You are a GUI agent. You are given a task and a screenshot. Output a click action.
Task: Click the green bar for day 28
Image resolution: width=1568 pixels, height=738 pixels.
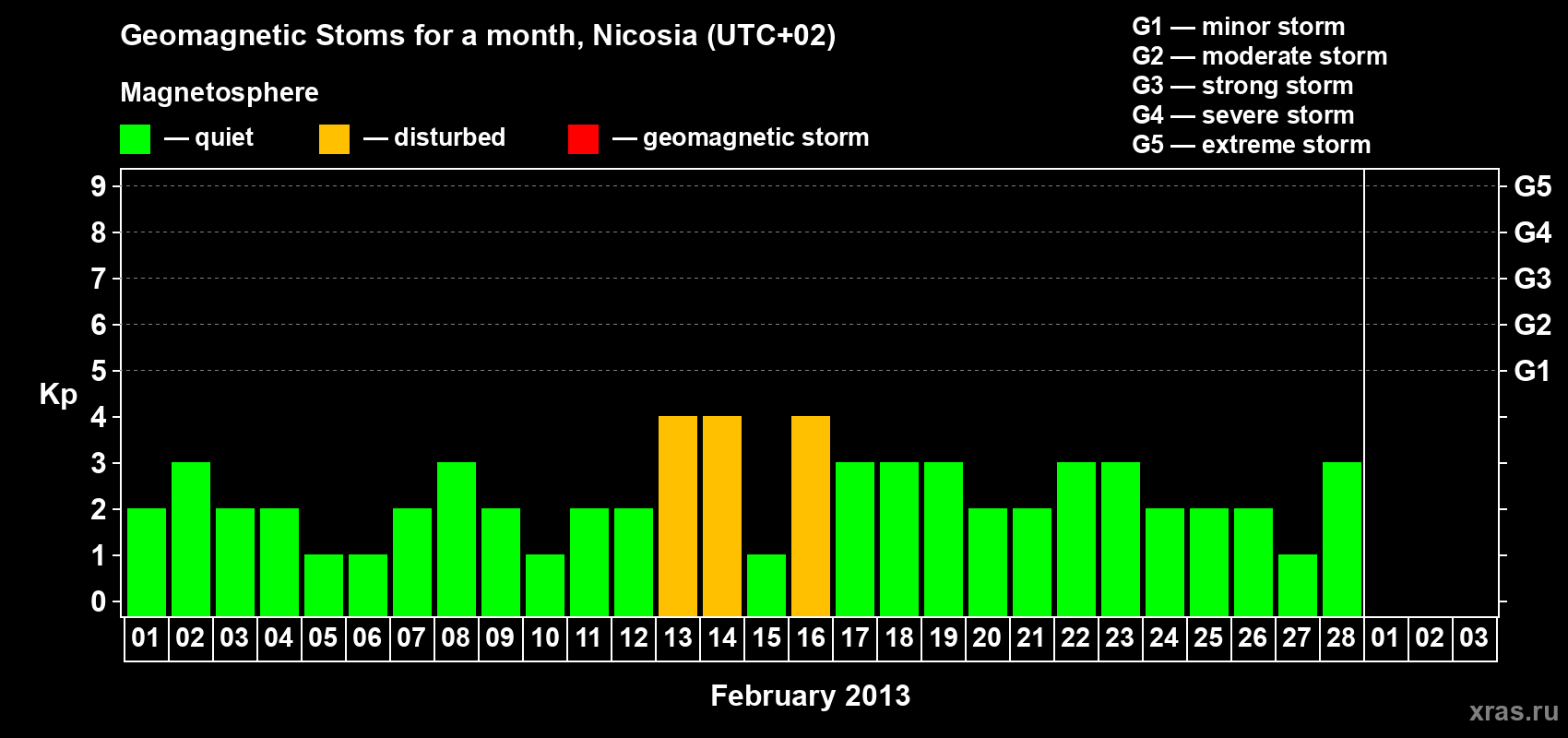(1342, 540)
